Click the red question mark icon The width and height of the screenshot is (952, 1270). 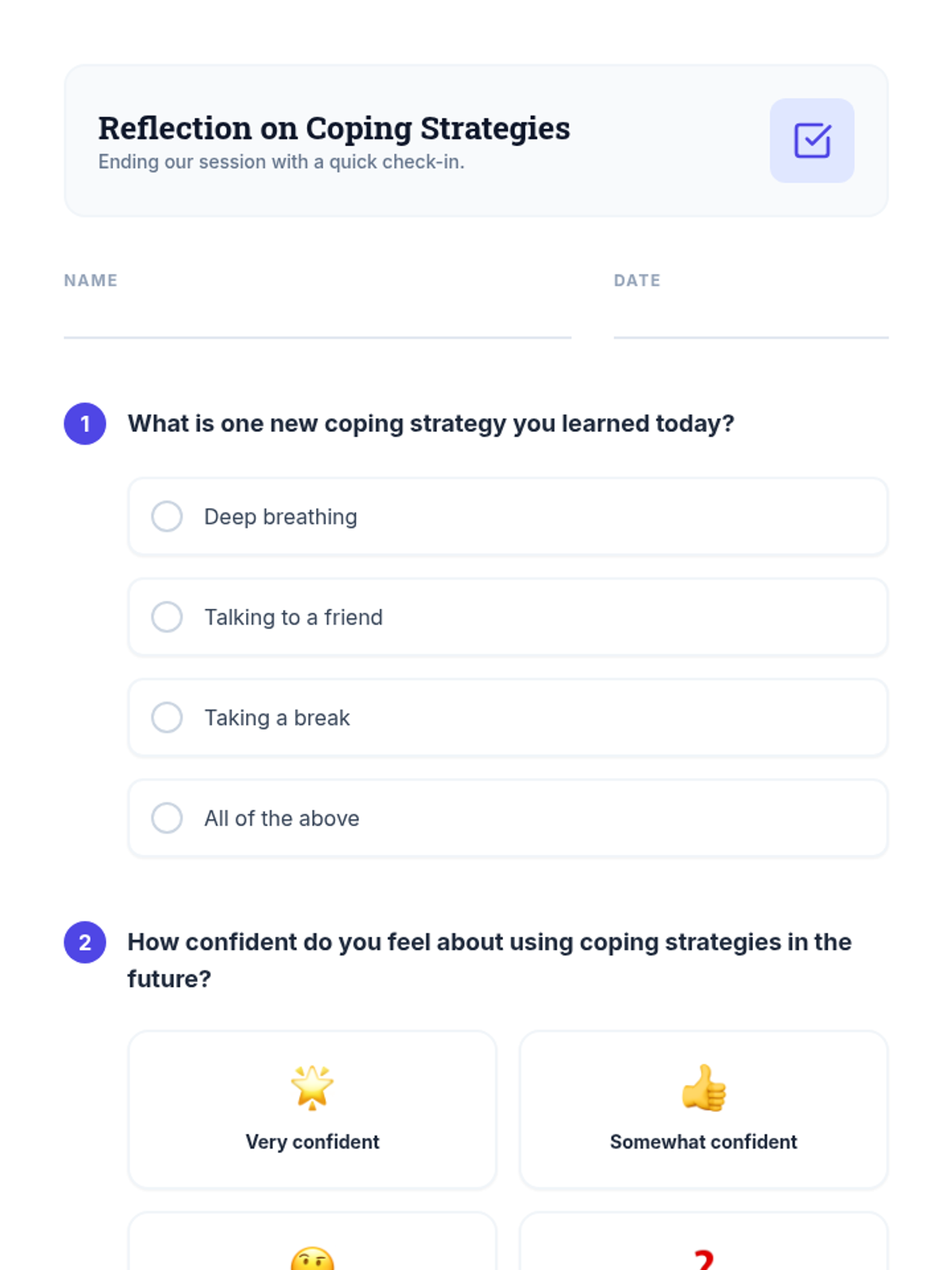[x=704, y=1260]
